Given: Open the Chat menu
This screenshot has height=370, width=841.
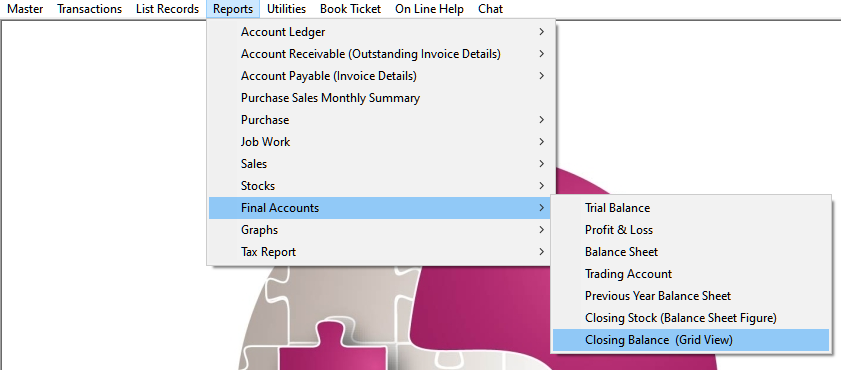Looking at the screenshot, I should pyautogui.click(x=491, y=9).
